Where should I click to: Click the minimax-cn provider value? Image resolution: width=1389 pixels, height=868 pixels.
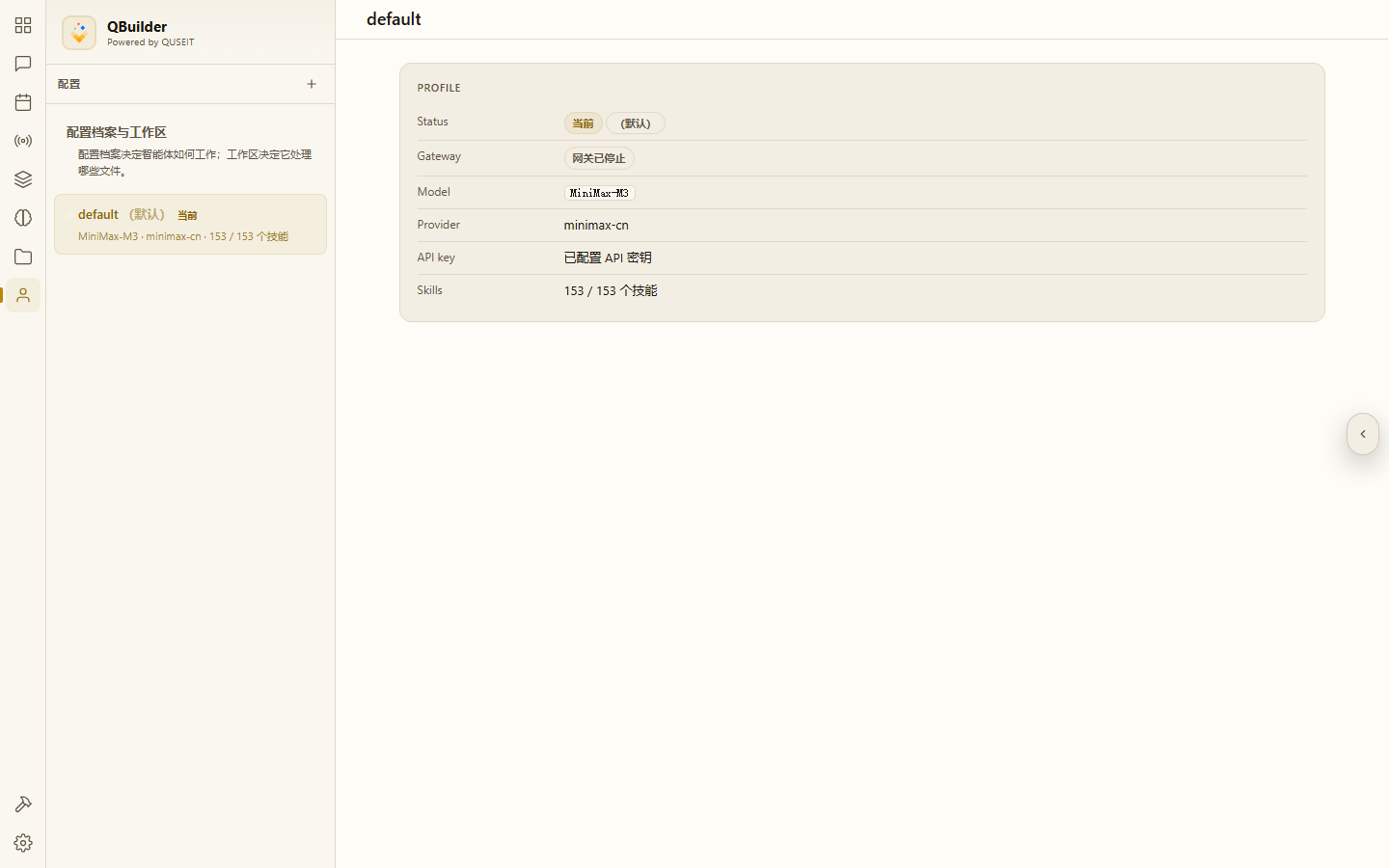point(596,225)
